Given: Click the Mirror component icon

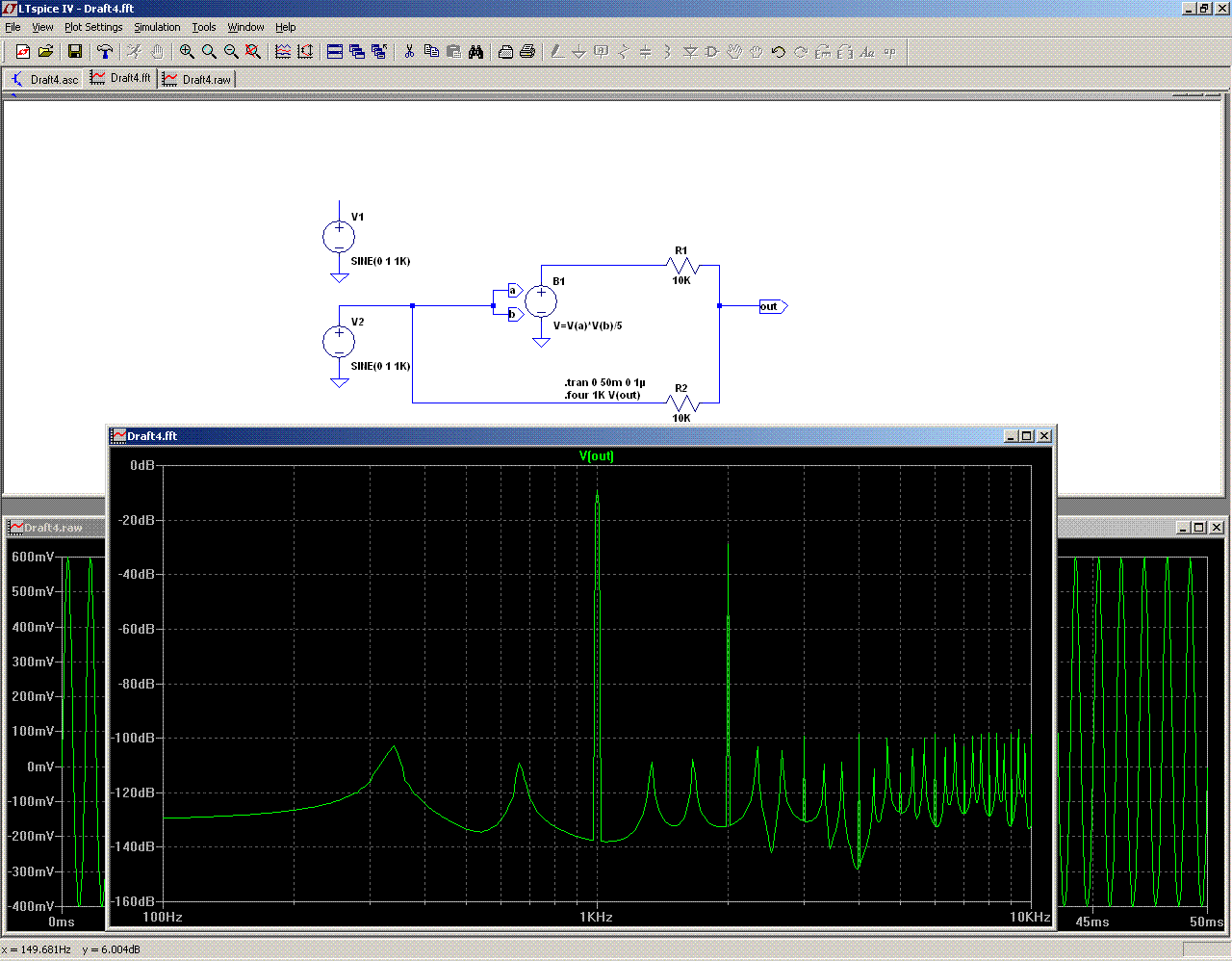Looking at the screenshot, I should pos(845,52).
